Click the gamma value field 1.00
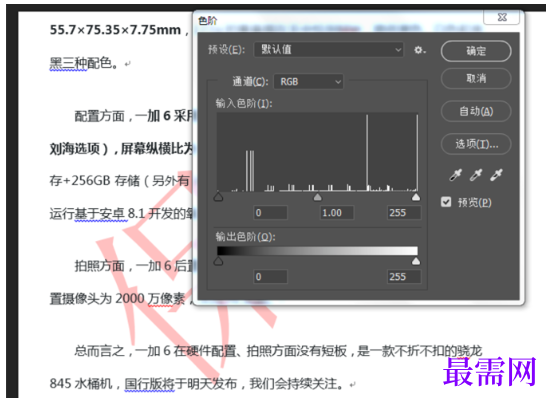The image size is (555, 403). 337,213
